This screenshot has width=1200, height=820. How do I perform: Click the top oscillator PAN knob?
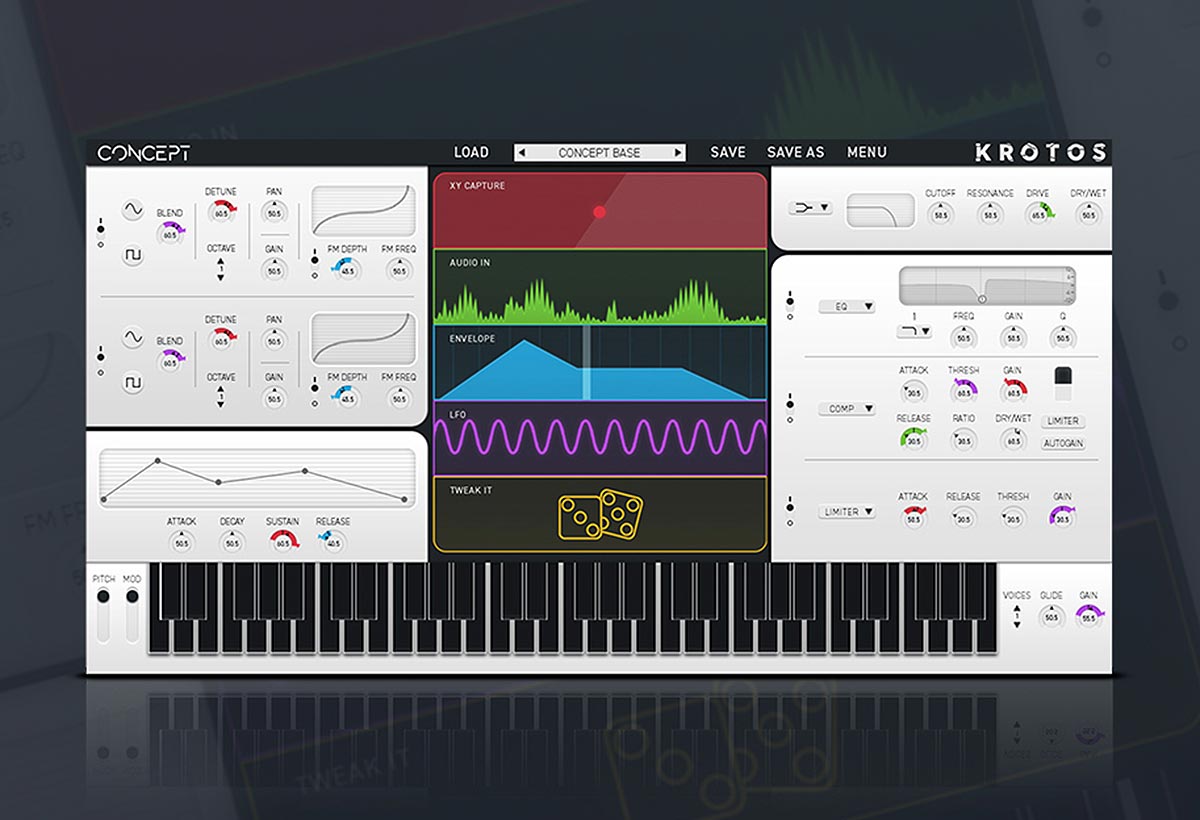(274, 212)
